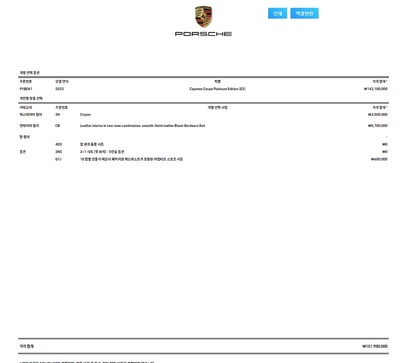Select the ₩142,100,000 base model price
400x363 pixels.
pos(375,89)
